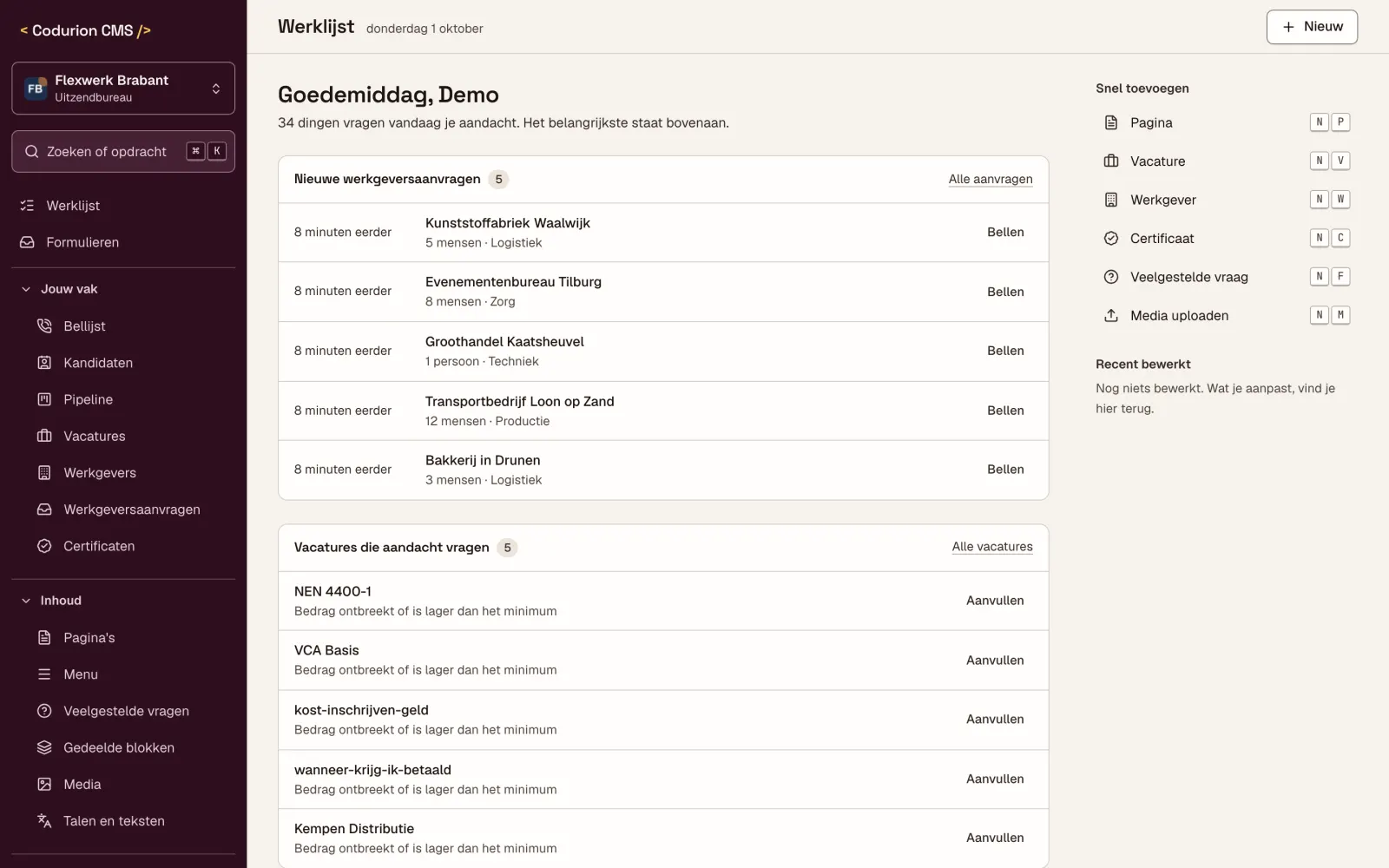Screen dimensions: 1389x868
Task: Click Bellen for Evenementenbureau Tilburg
Action: [x=1005, y=292]
